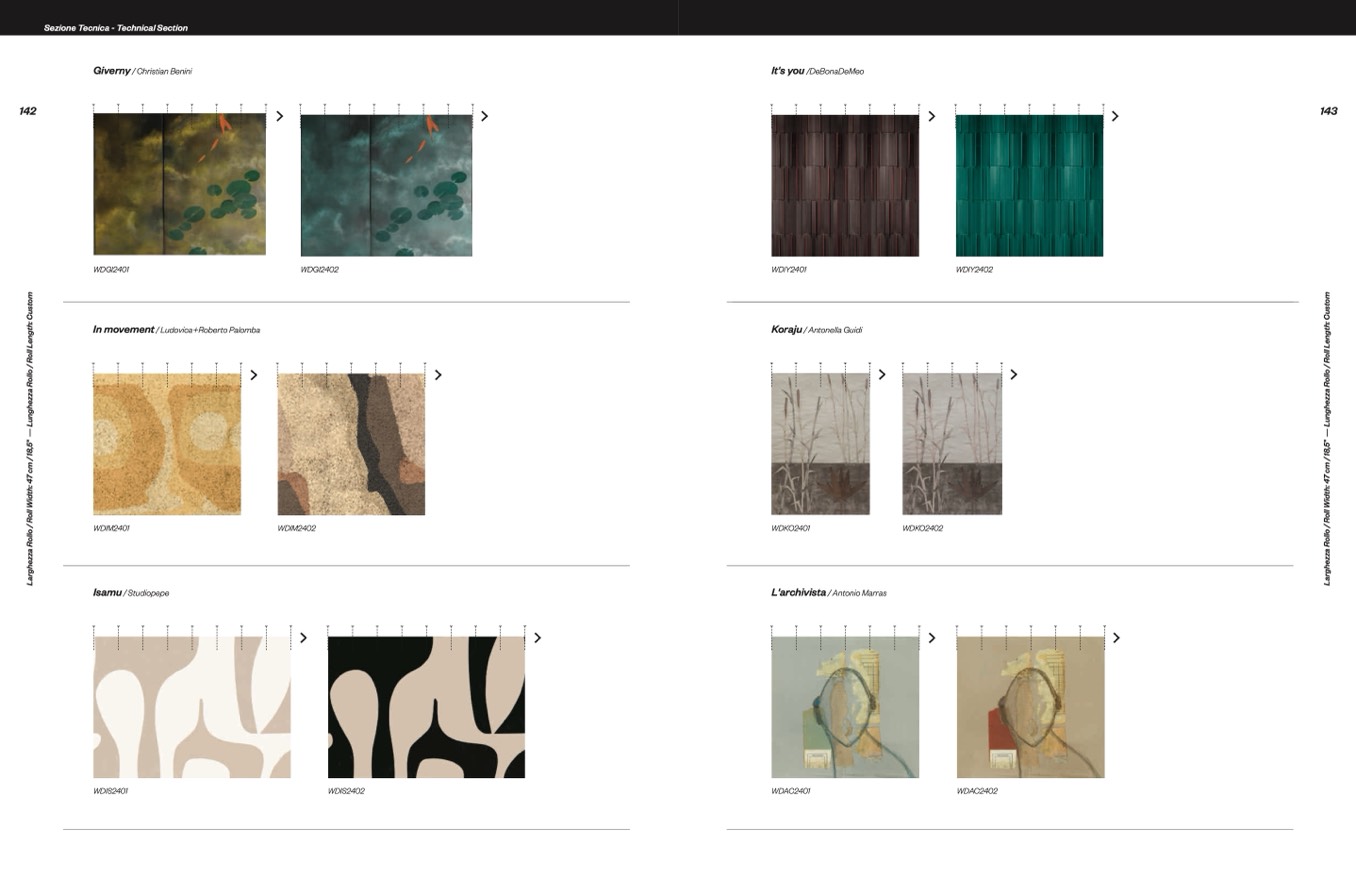Click the arrow beside the In movement WDIM2401 swatch
This screenshot has width=1356, height=878.
254,375
